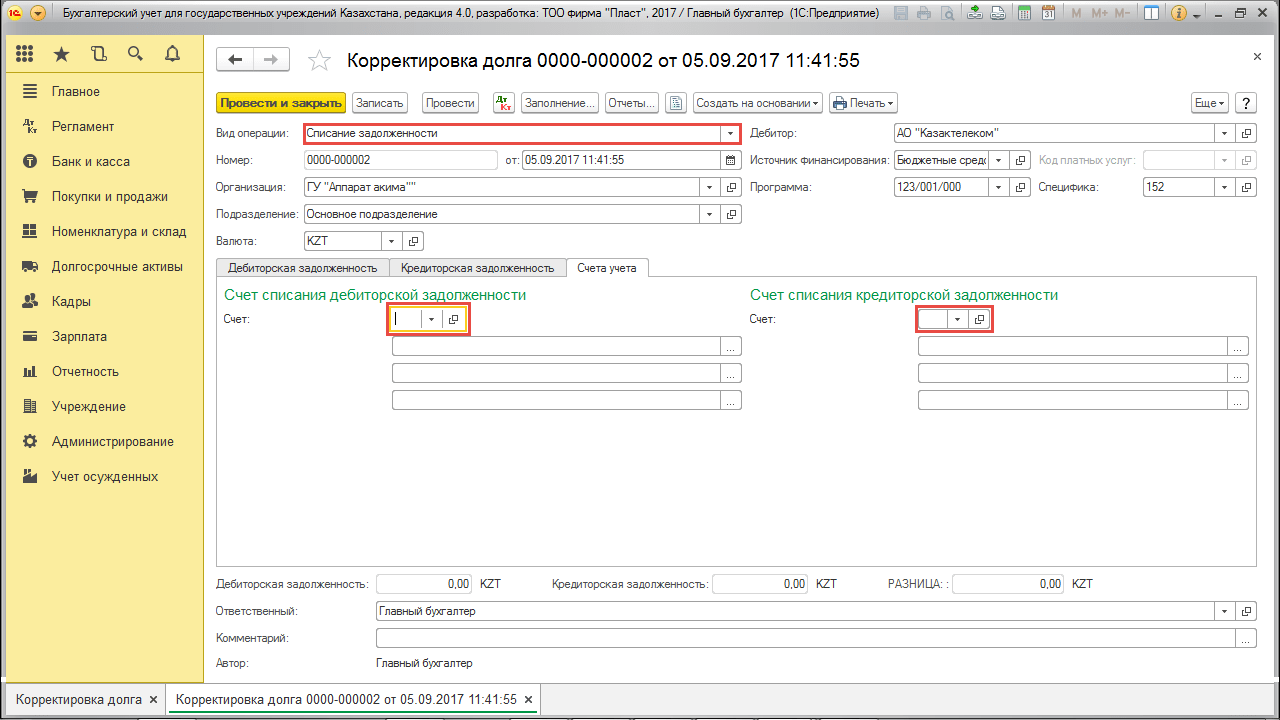Screen dimensions: 1280x720
Task: Open notifications bell icon
Action: point(172,54)
